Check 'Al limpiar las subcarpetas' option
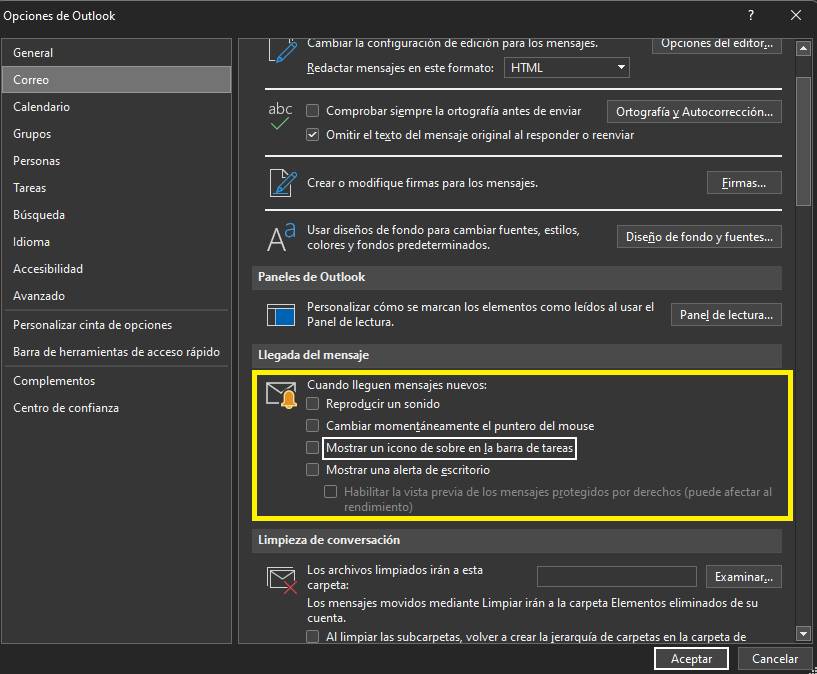Screen dimensions: 817x674 click(x=312, y=636)
